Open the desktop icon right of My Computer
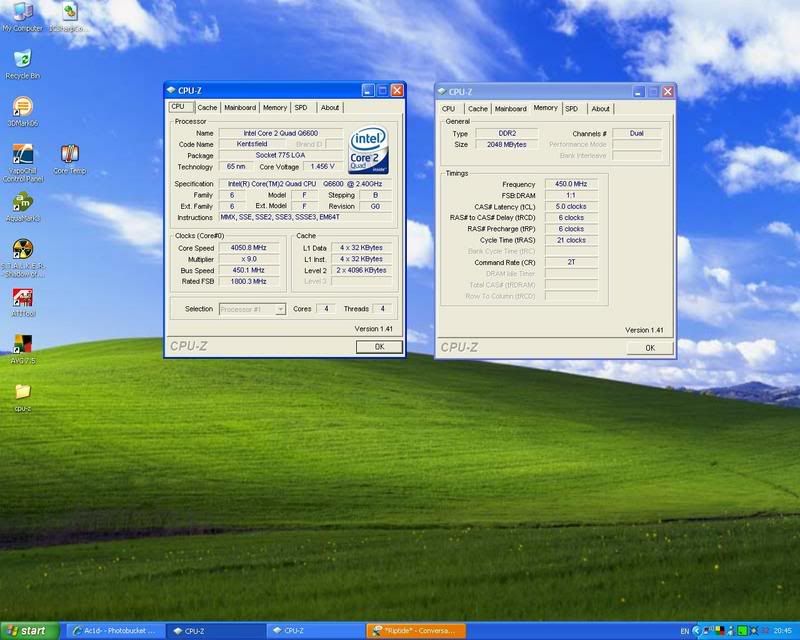The width and height of the screenshot is (800, 640). coord(69,16)
